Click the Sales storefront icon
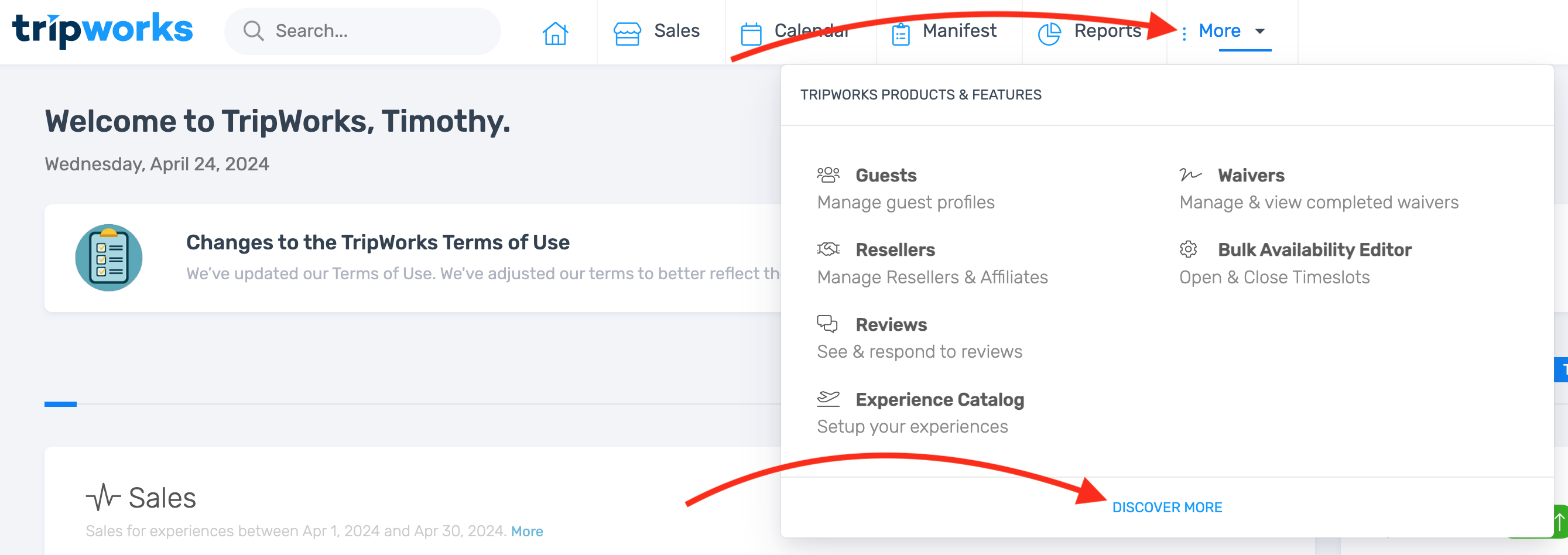 click(627, 33)
